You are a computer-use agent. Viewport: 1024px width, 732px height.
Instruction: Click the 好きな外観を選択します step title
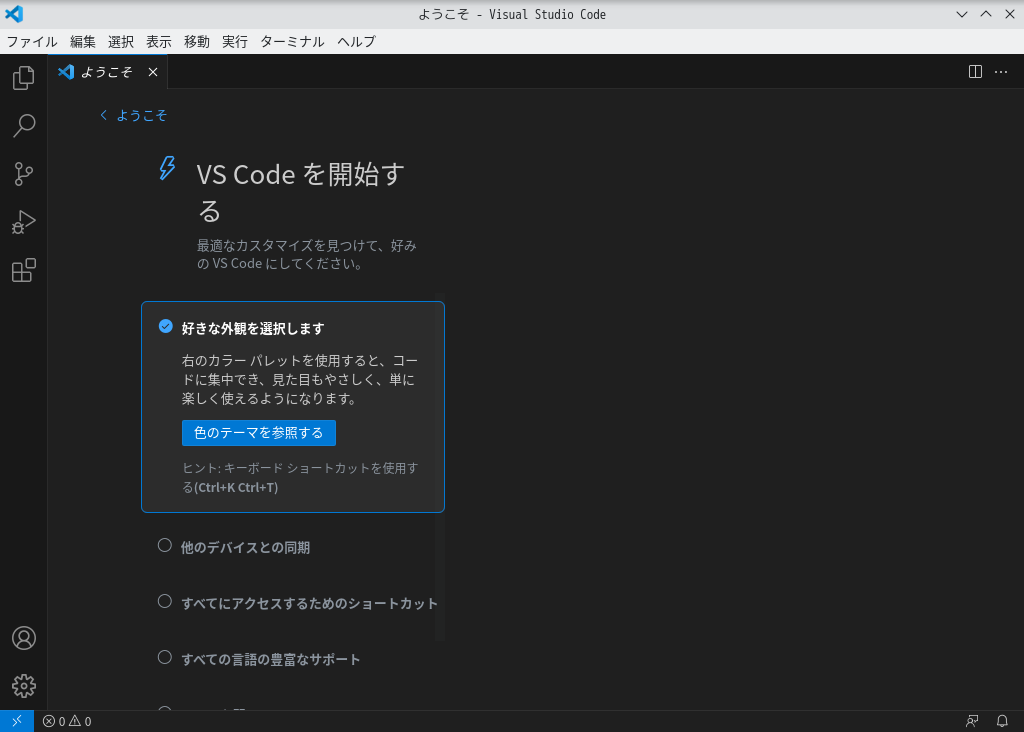point(253,328)
